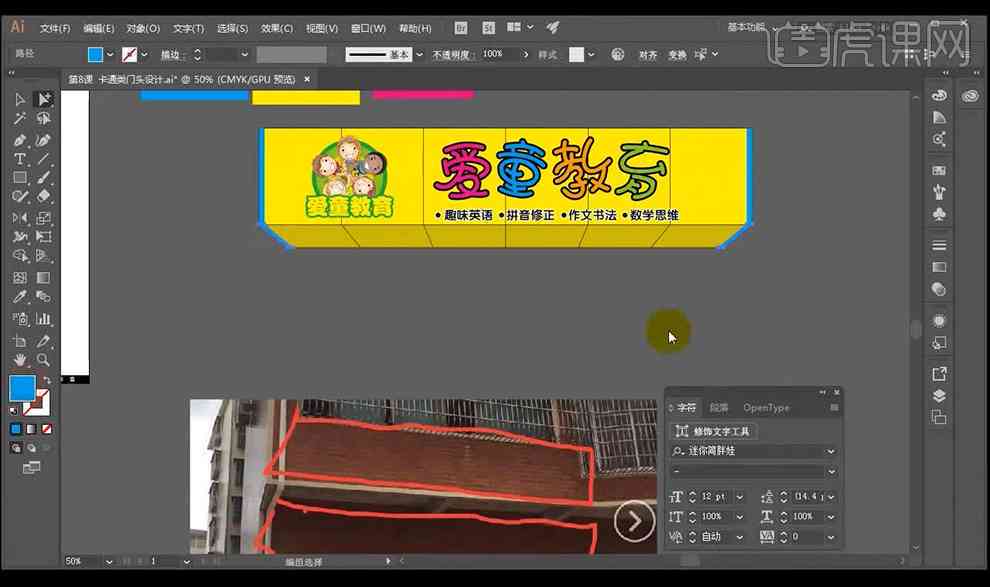Select the Eyedropper tool
Viewport: 990px width, 587px height.
pos(20,297)
